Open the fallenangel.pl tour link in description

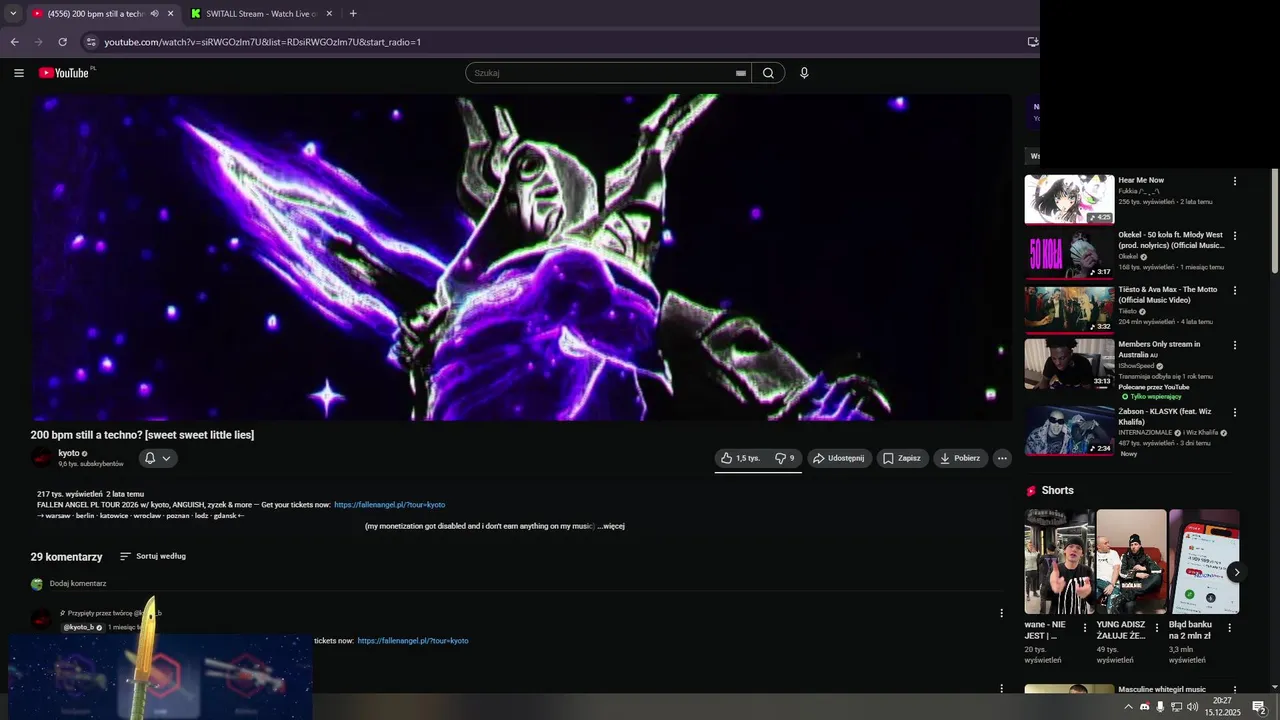389,505
